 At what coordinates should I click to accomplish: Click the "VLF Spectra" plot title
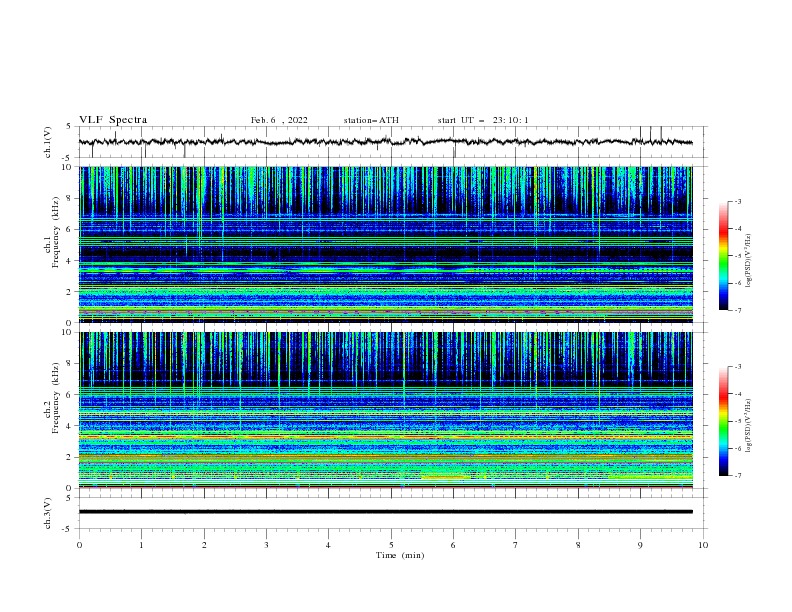113,120
